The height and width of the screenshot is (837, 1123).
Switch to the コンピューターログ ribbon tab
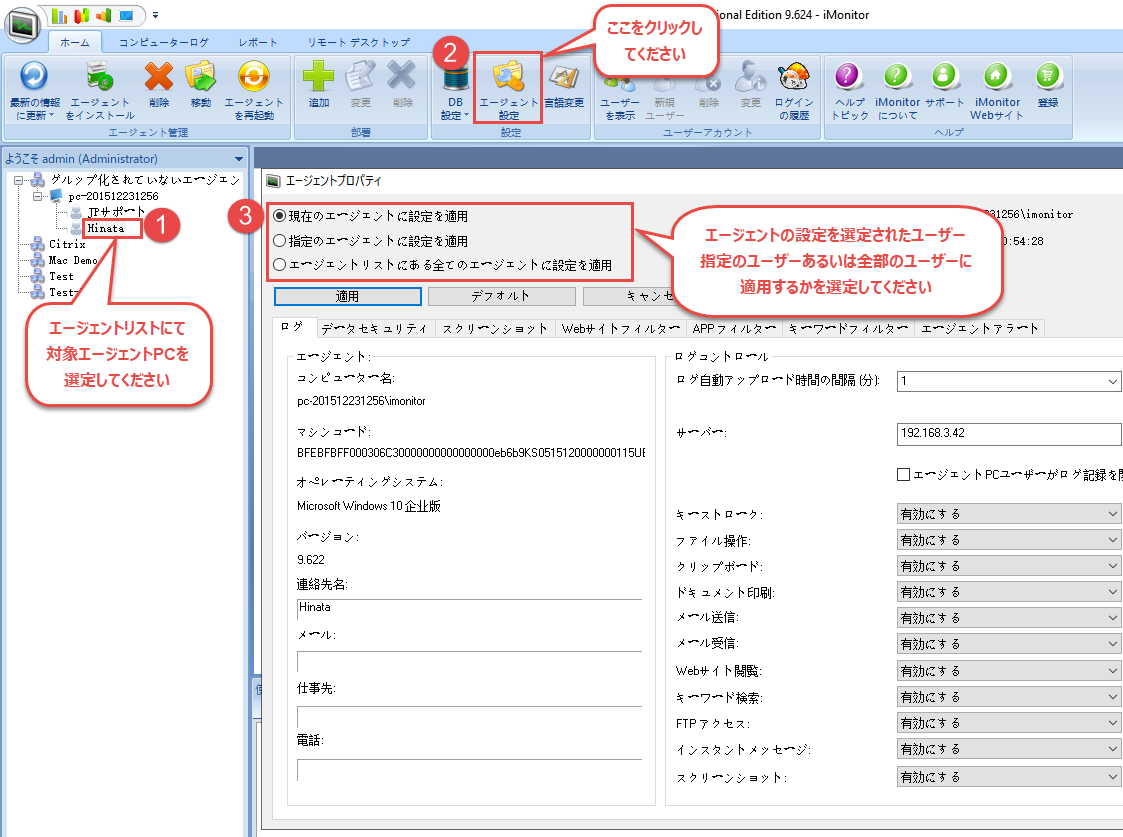point(163,42)
